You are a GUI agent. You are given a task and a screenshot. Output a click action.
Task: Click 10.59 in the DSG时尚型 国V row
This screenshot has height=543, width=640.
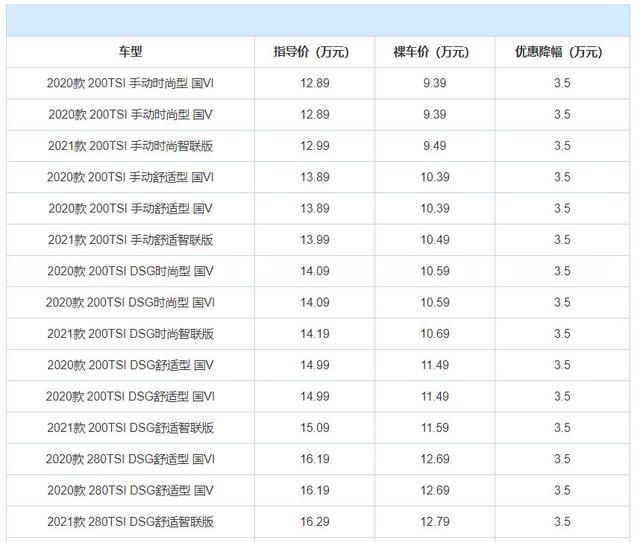[435, 271]
